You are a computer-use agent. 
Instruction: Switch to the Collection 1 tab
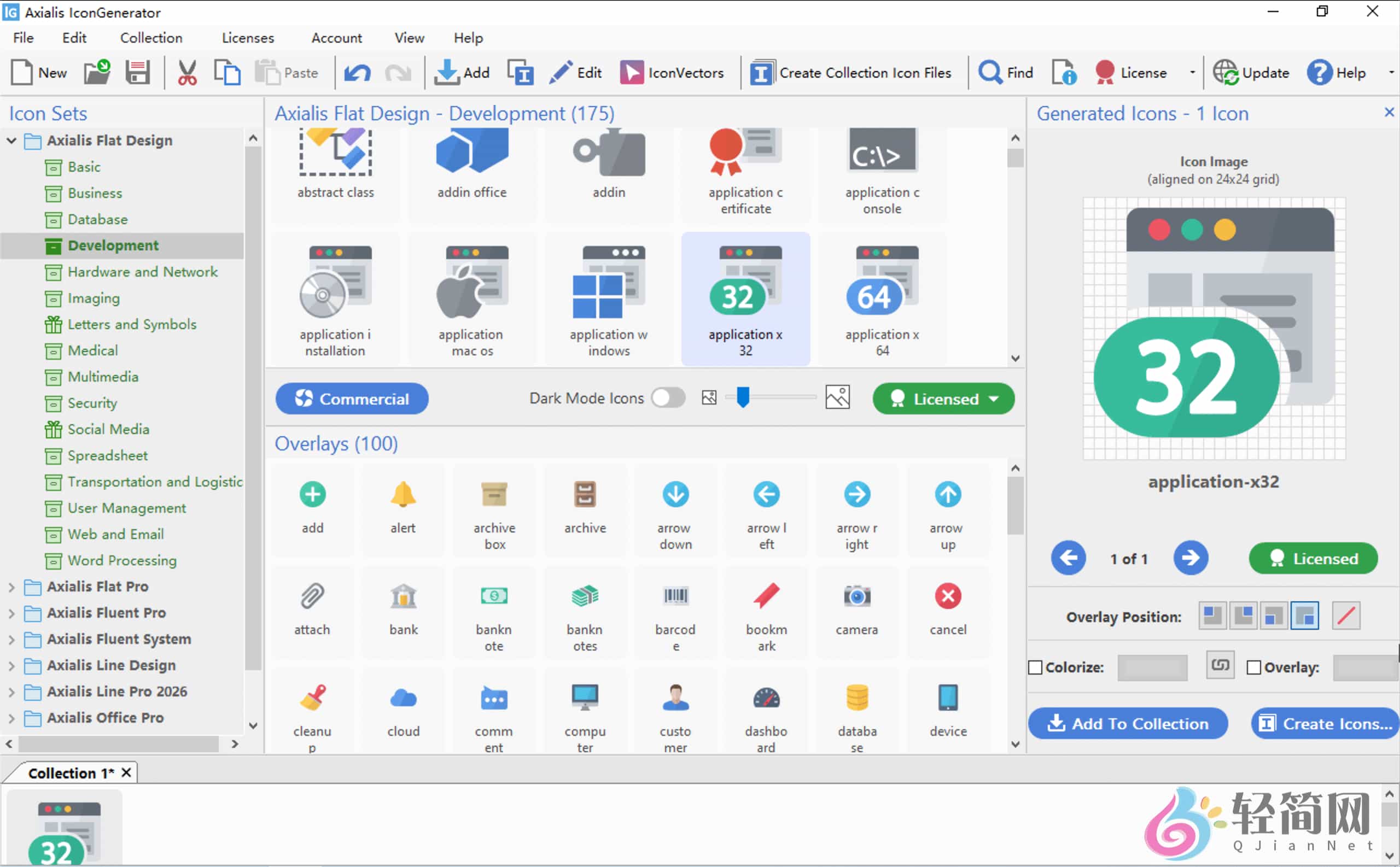[x=69, y=772]
